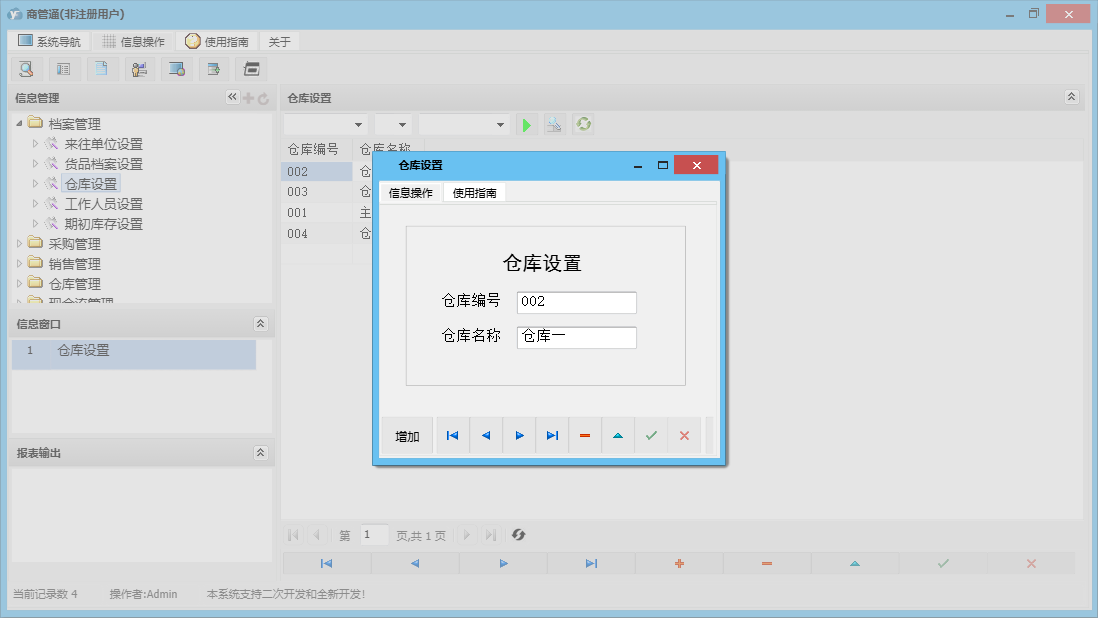Collapse the 信息窗口 panel header
The width and height of the screenshot is (1098, 618).
point(260,323)
